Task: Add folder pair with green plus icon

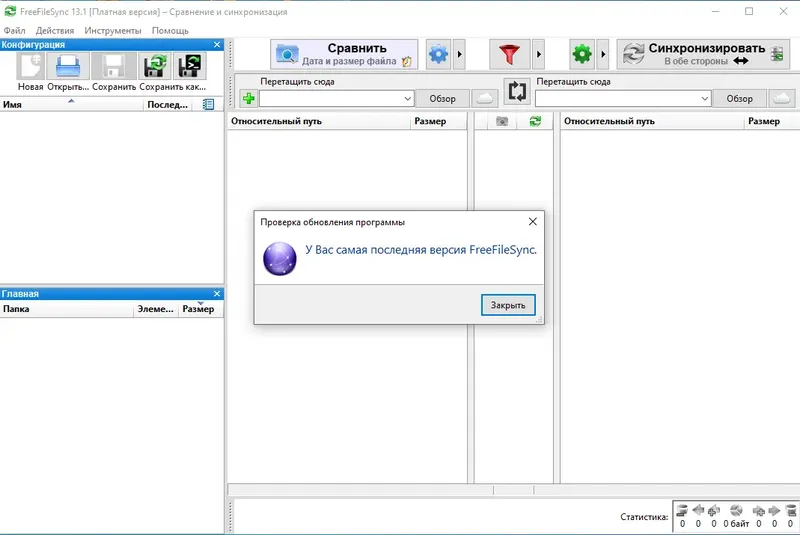Action: pos(248,98)
